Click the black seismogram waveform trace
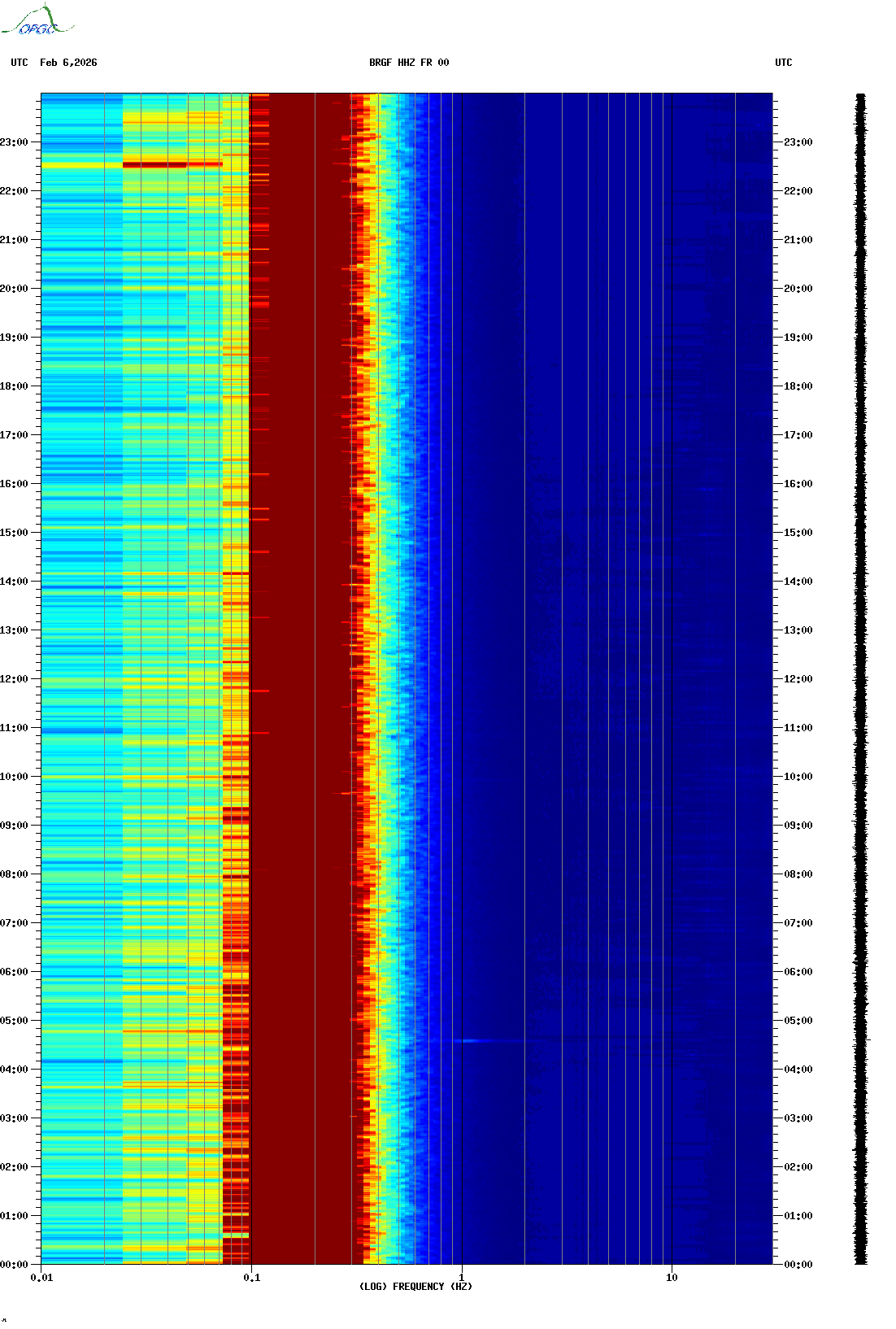 tap(860, 679)
